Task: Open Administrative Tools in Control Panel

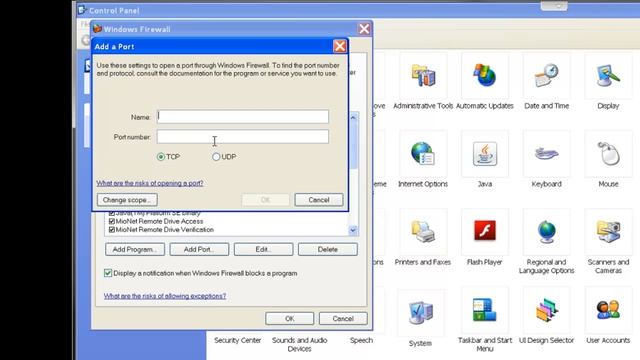Action: [423, 76]
